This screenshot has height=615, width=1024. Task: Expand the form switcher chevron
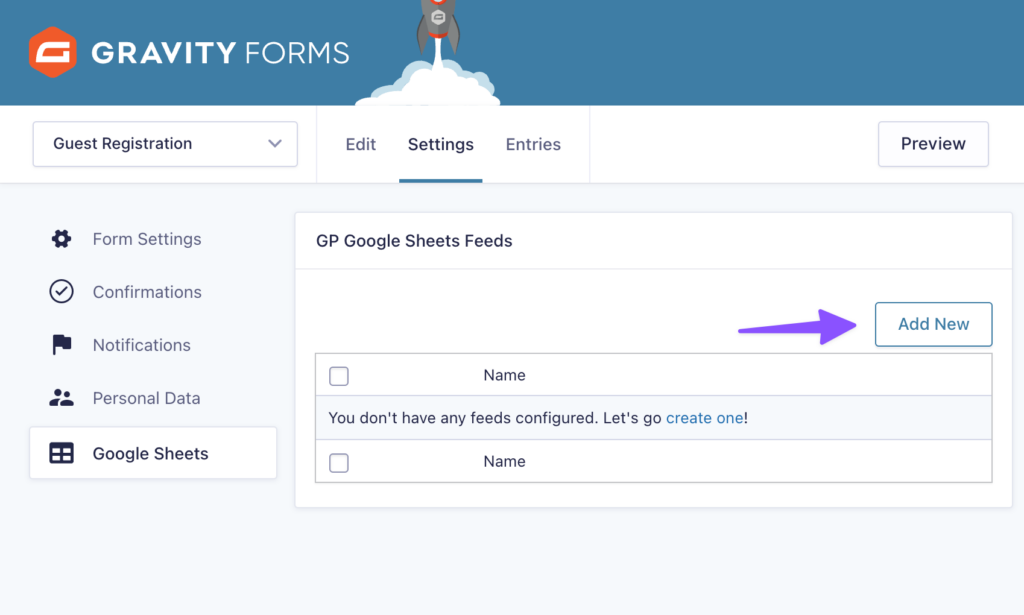[275, 144]
